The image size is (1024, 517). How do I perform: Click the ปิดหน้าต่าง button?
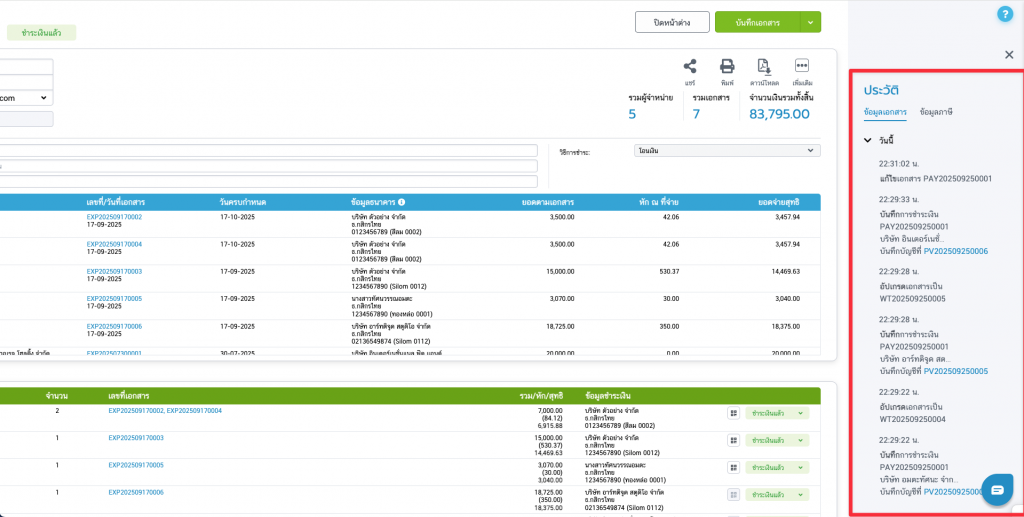672,22
